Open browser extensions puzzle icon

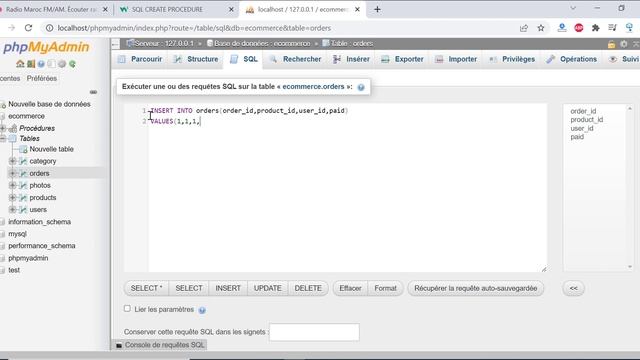coord(596,28)
